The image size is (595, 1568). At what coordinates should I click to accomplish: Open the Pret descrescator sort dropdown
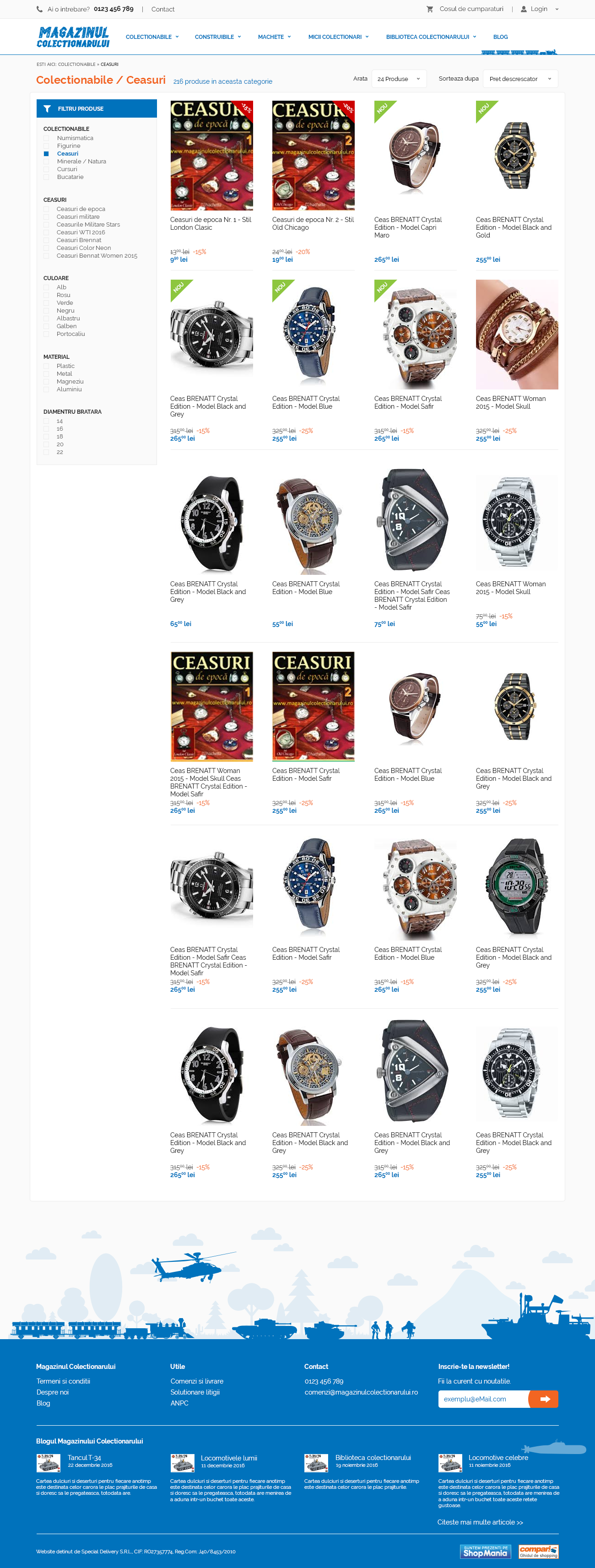point(520,79)
